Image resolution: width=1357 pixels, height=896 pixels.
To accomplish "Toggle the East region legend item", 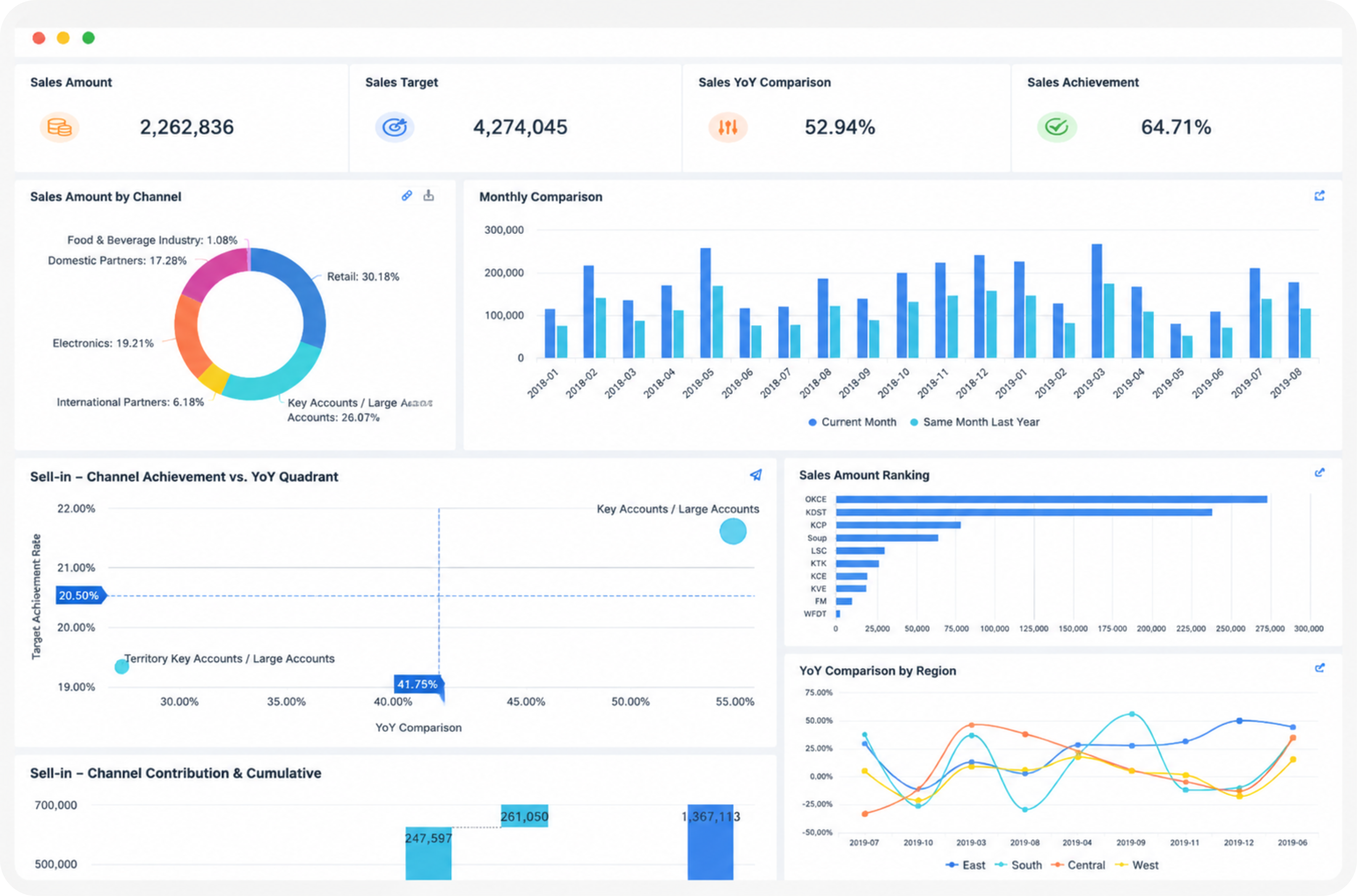I will [x=966, y=865].
